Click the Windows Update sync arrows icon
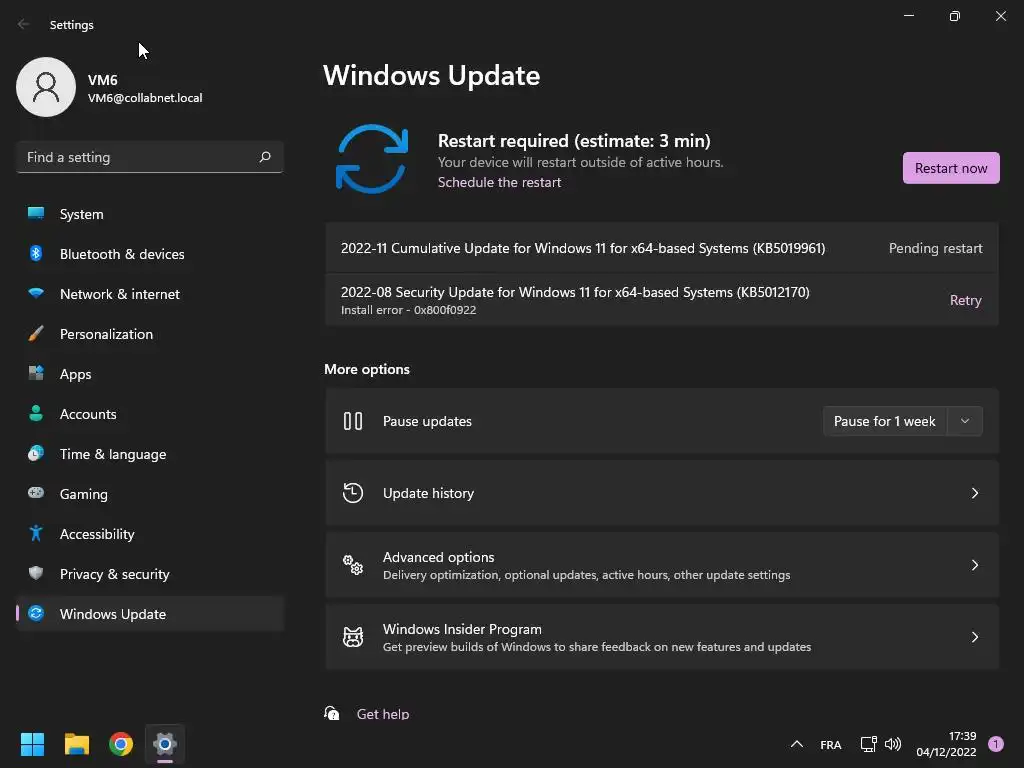This screenshot has width=1024, height=768. [x=372, y=159]
